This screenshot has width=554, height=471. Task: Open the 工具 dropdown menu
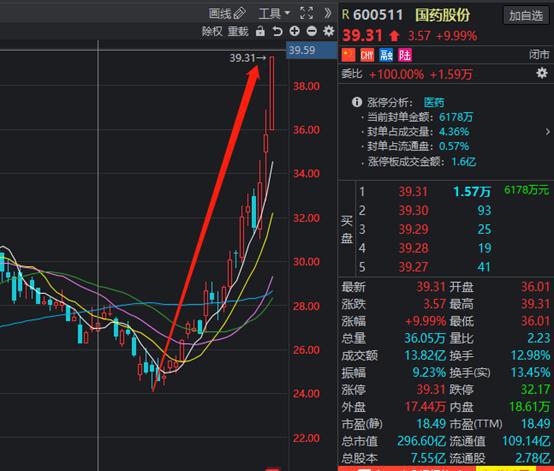point(275,13)
